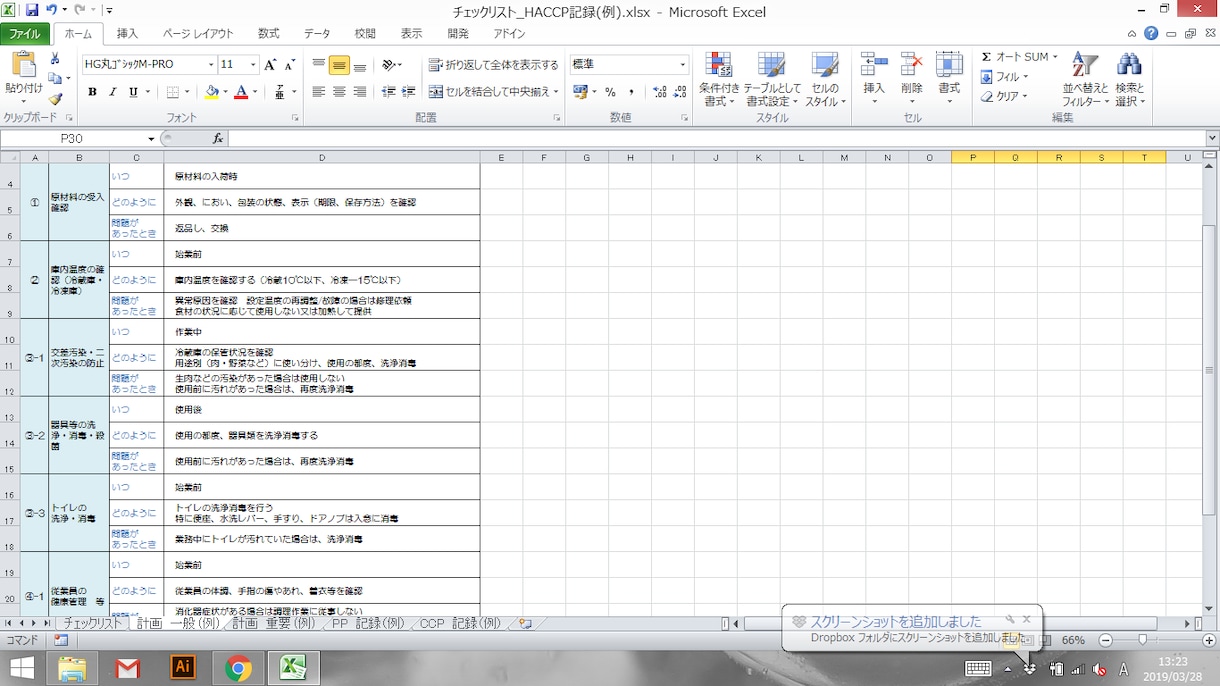Save the workbook via the Quick Access floppy icon
The height and width of the screenshot is (686, 1220).
pos(32,10)
